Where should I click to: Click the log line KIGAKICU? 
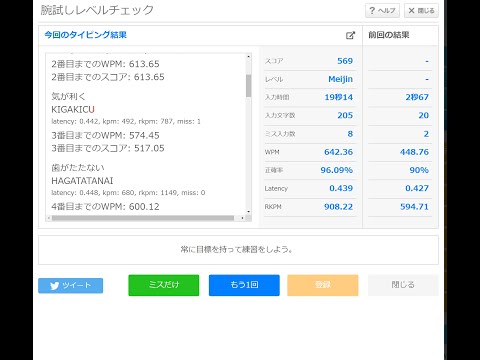point(73,110)
